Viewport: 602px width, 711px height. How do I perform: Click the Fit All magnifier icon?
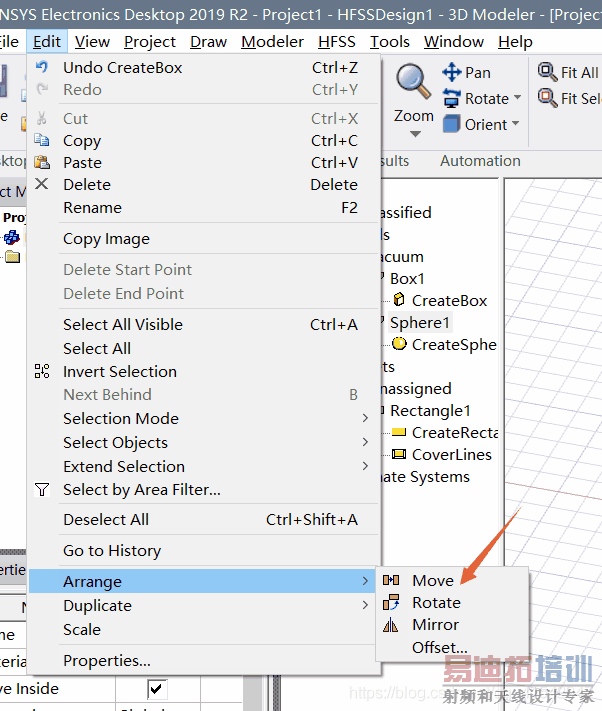point(547,72)
